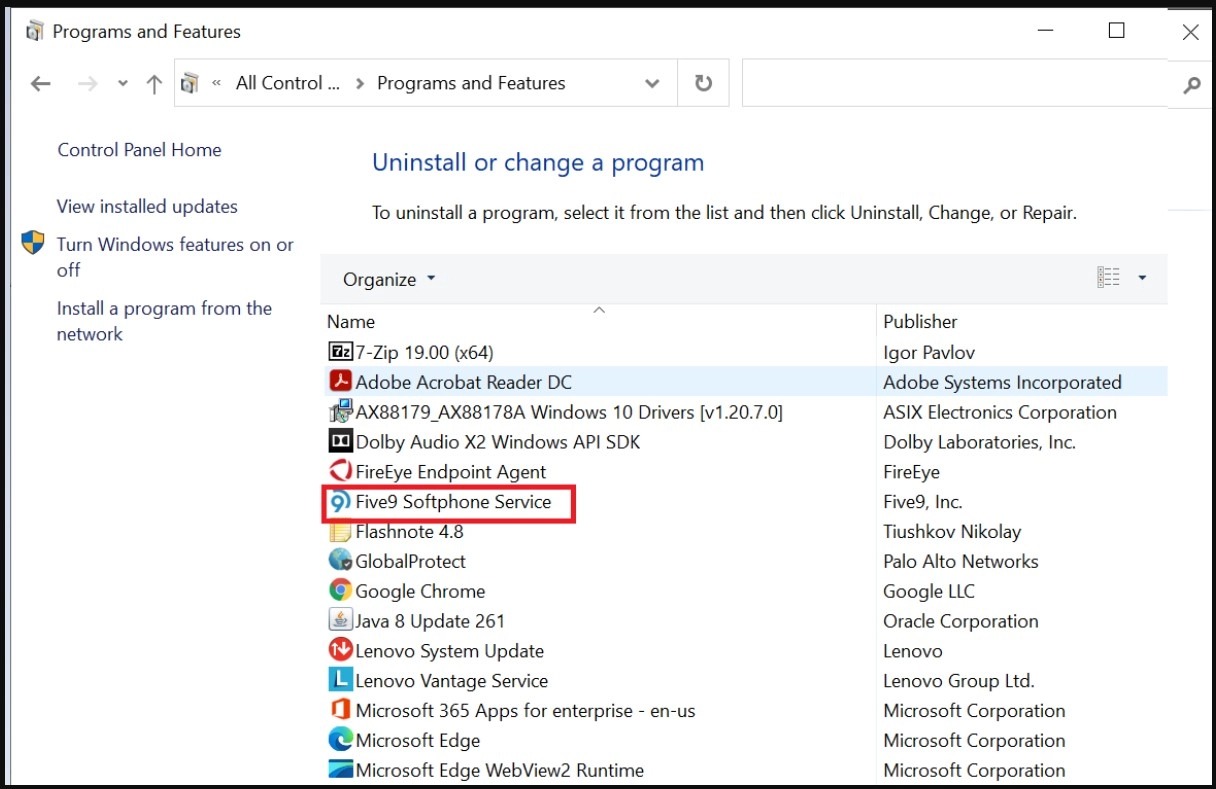Select the Igor Pavlov publisher cell

pyautogui.click(x=929, y=352)
